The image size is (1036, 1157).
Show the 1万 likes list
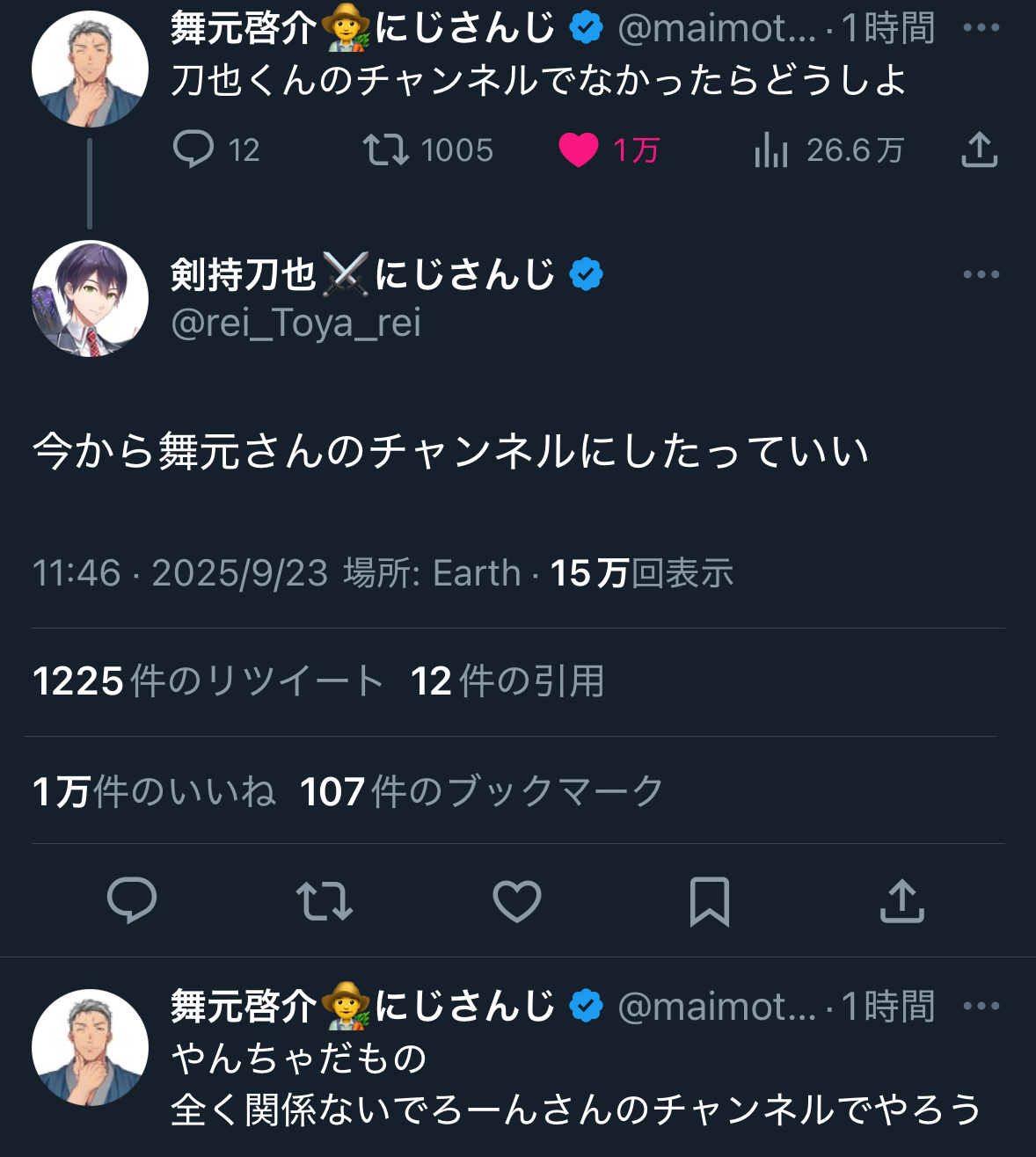154,791
